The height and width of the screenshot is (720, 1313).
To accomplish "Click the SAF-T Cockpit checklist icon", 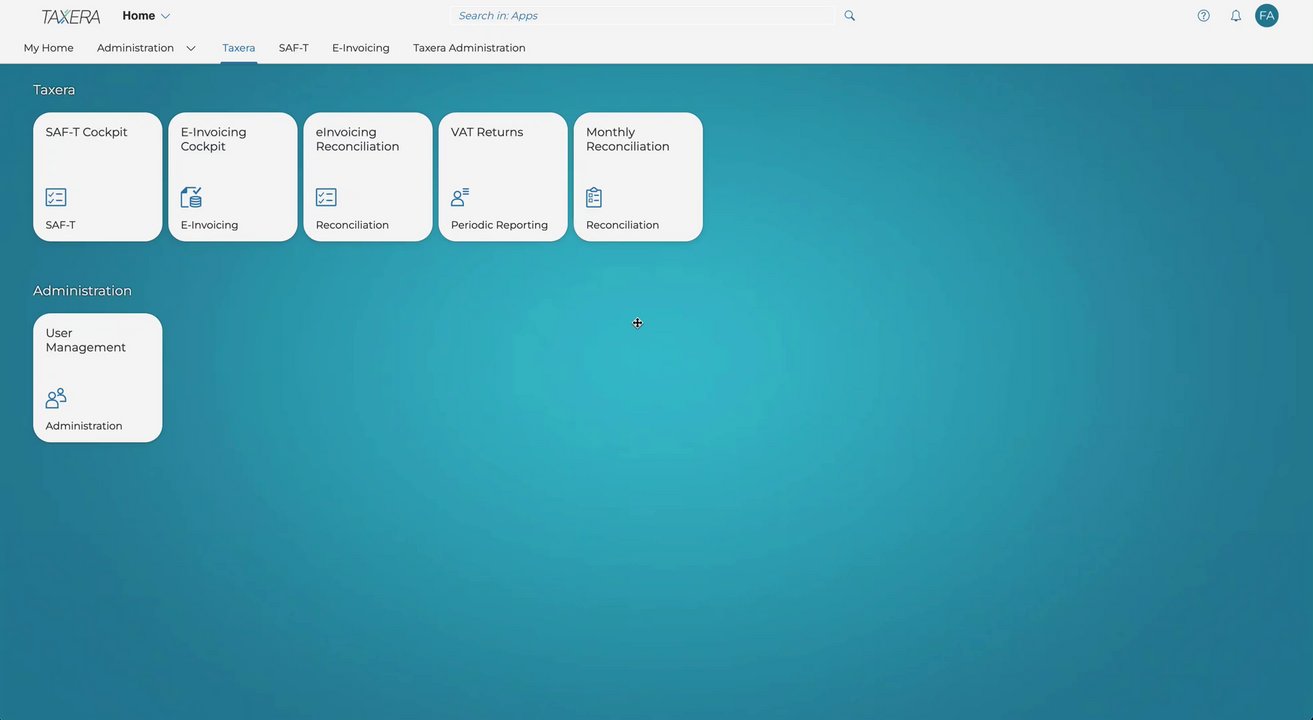I will click(56, 197).
